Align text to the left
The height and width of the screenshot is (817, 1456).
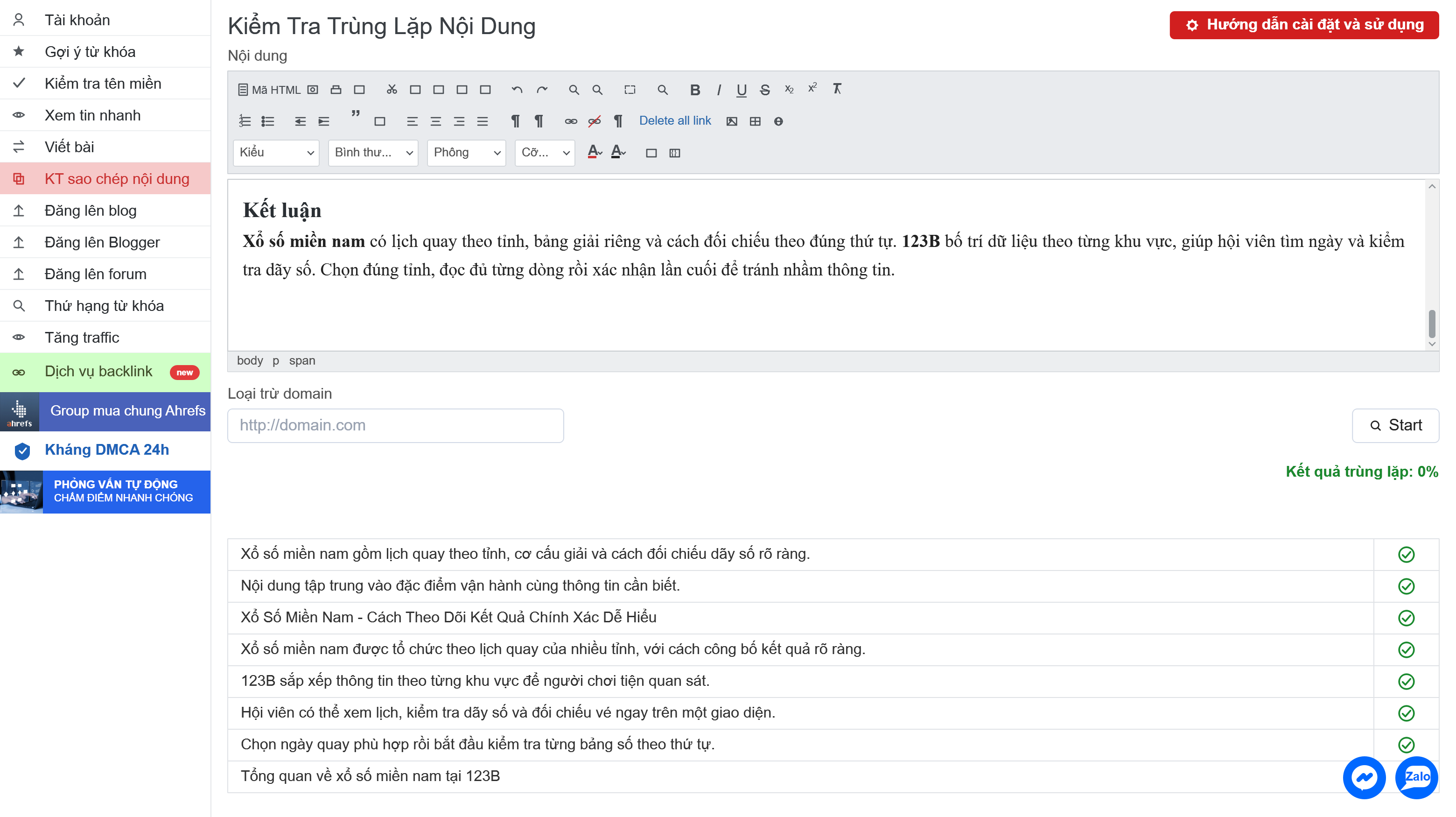point(412,121)
